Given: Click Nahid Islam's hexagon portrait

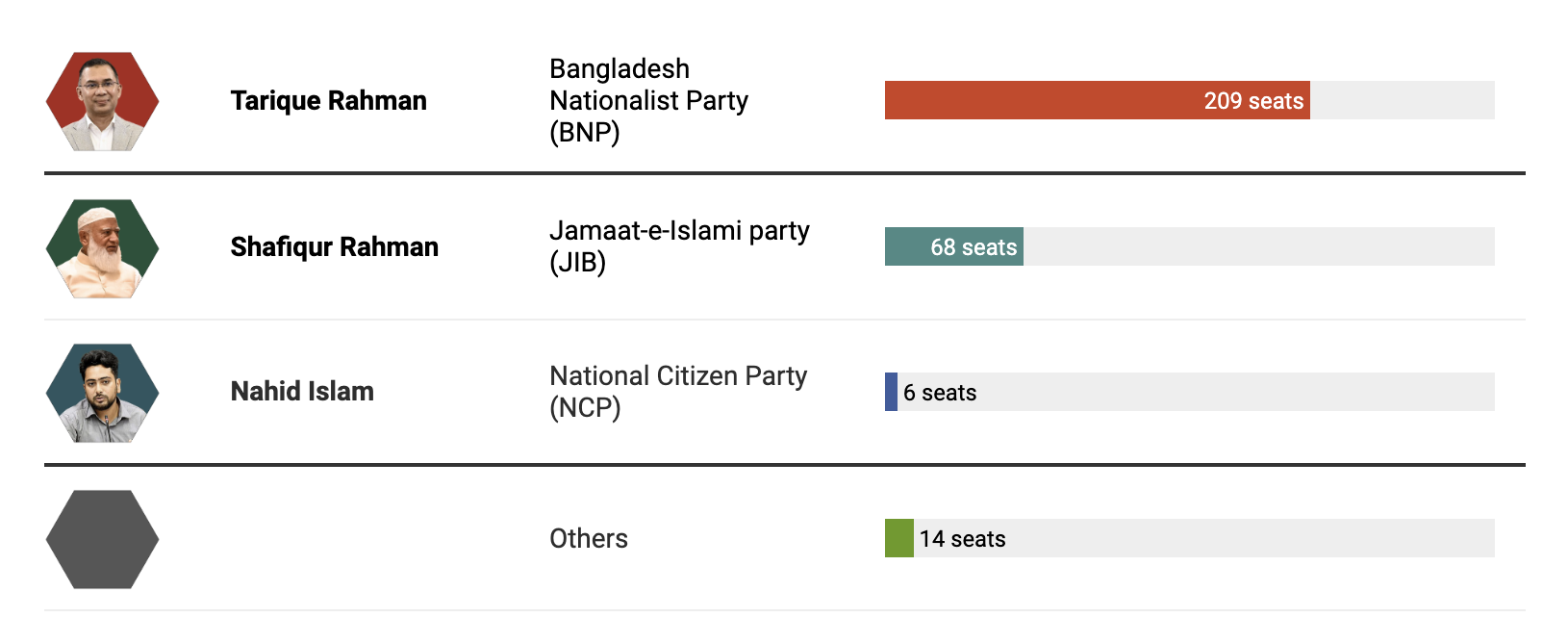Looking at the screenshot, I should tap(102, 393).
